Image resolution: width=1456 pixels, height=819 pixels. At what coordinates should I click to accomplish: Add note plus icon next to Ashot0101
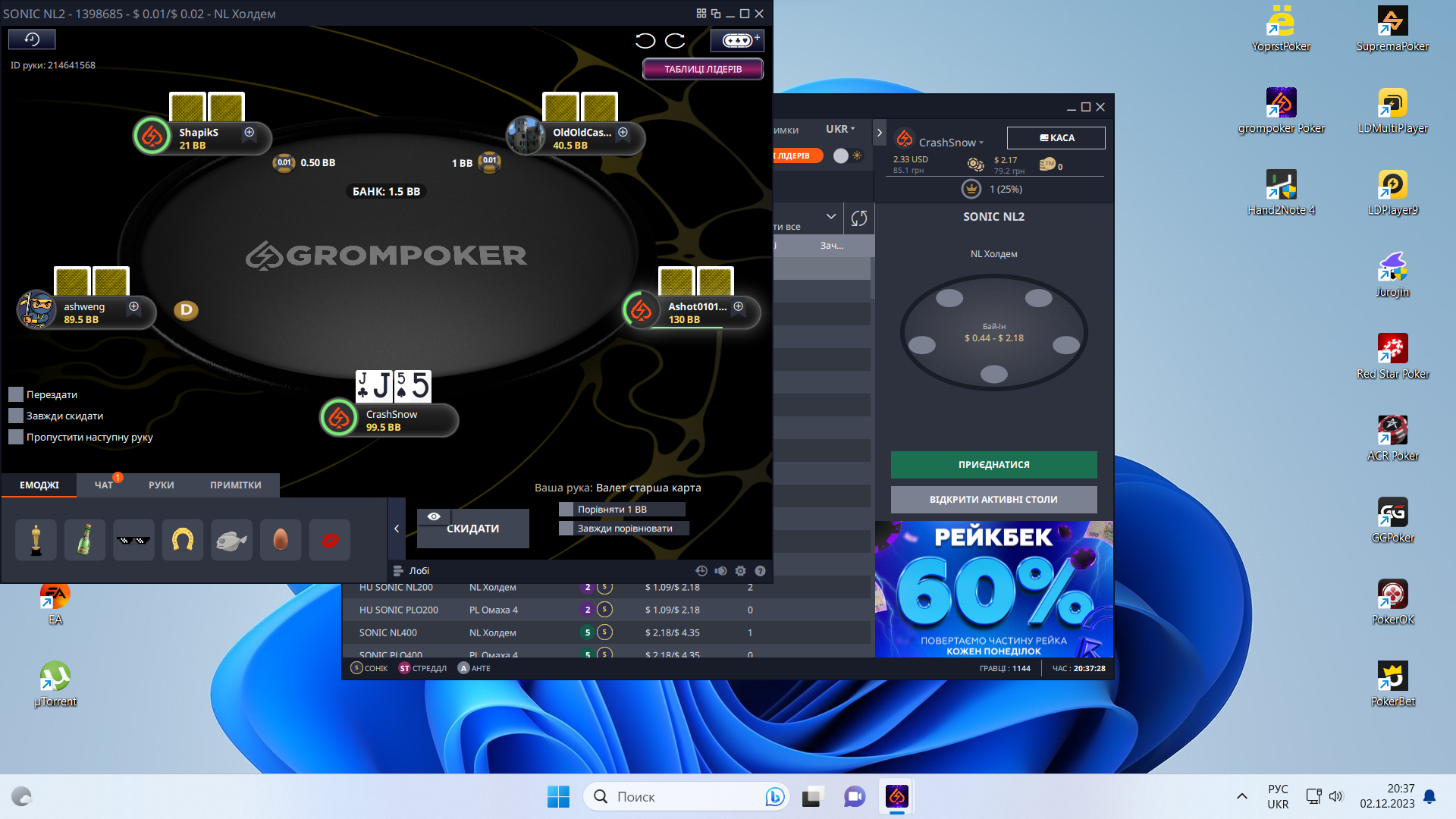click(x=738, y=306)
